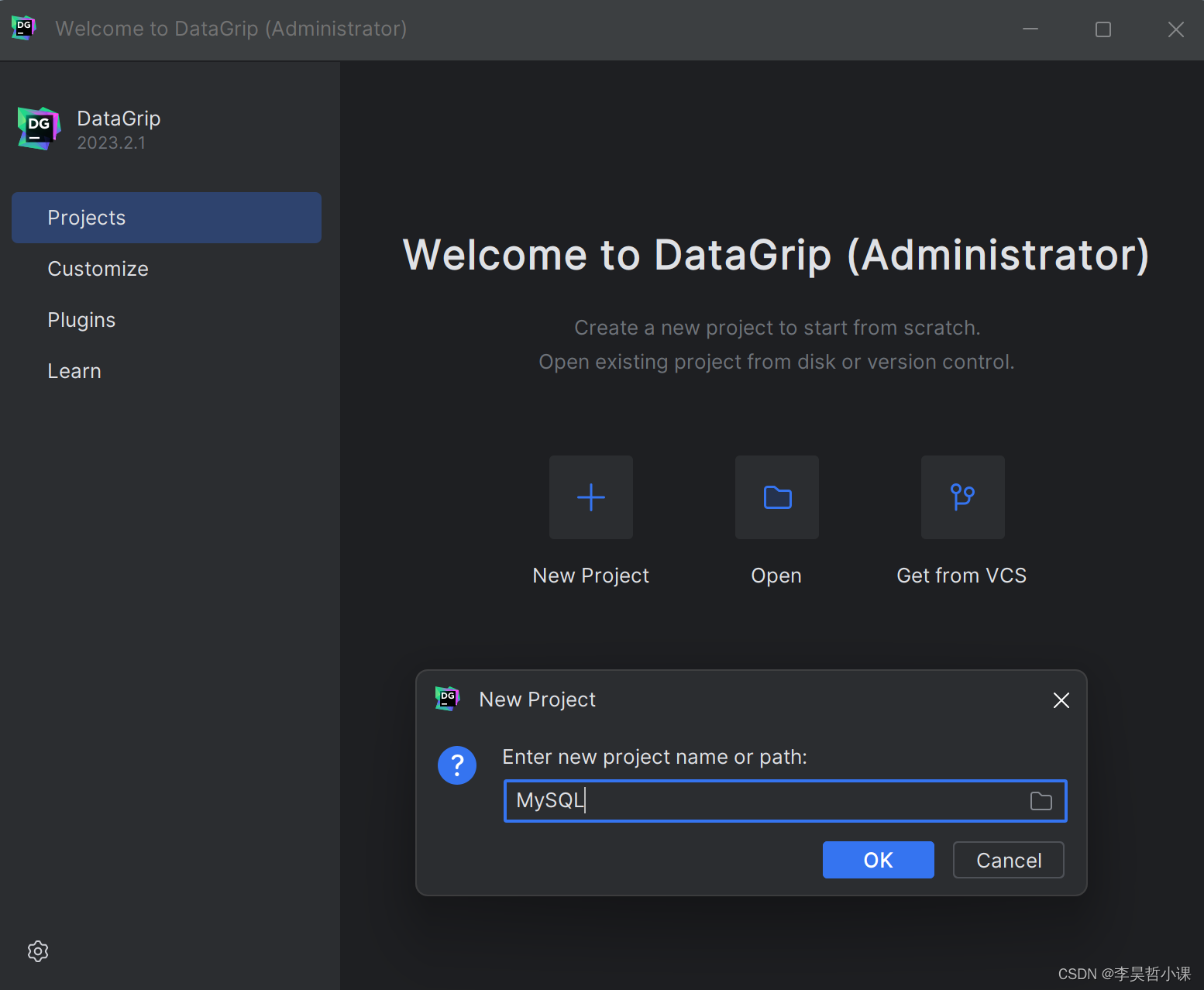Screen dimensions: 1204x990
Task: Click the Cancel button in dialog
Action: [1009, 860]
